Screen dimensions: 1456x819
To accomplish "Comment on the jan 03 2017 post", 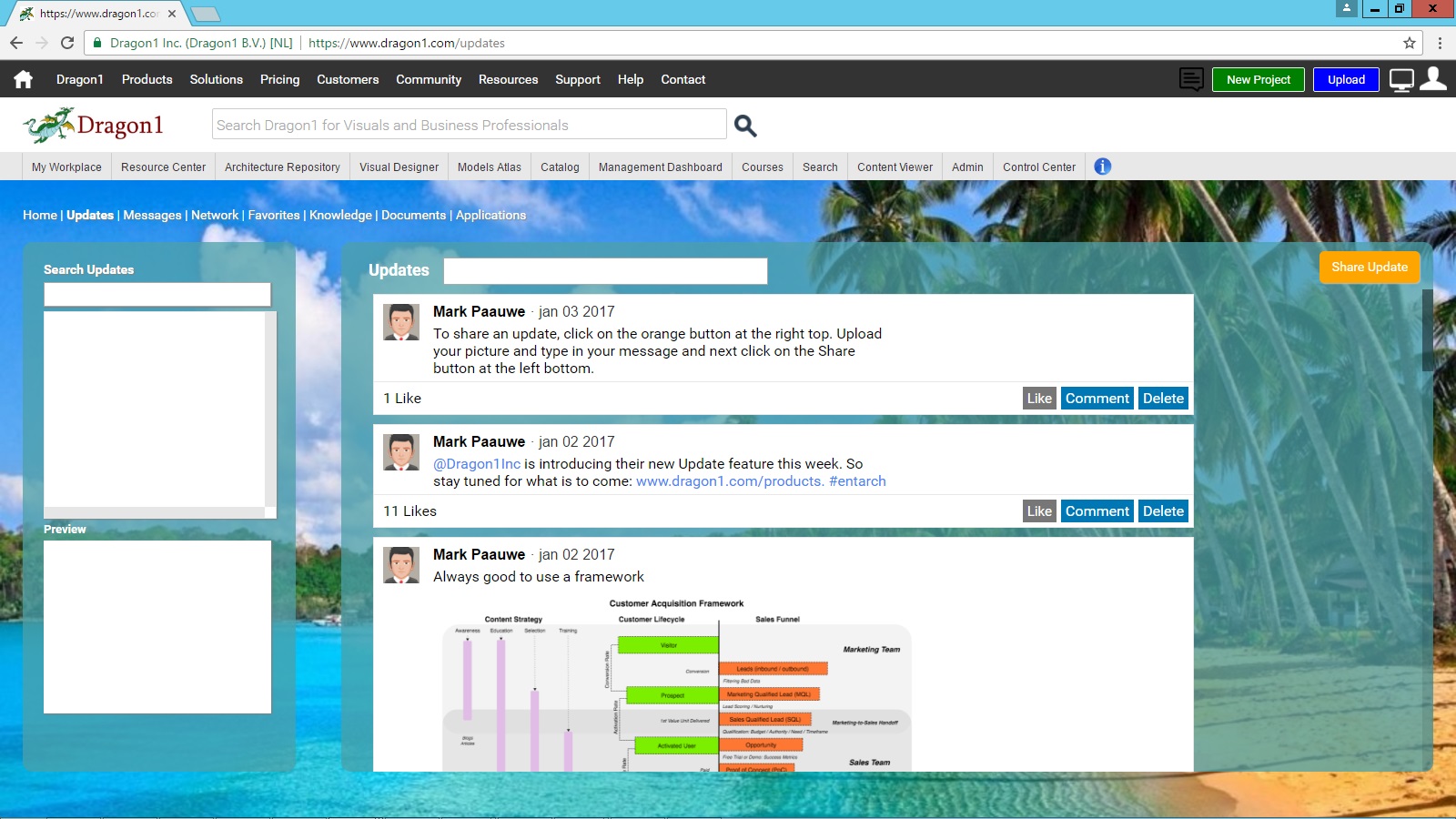I will (1097, 398).
